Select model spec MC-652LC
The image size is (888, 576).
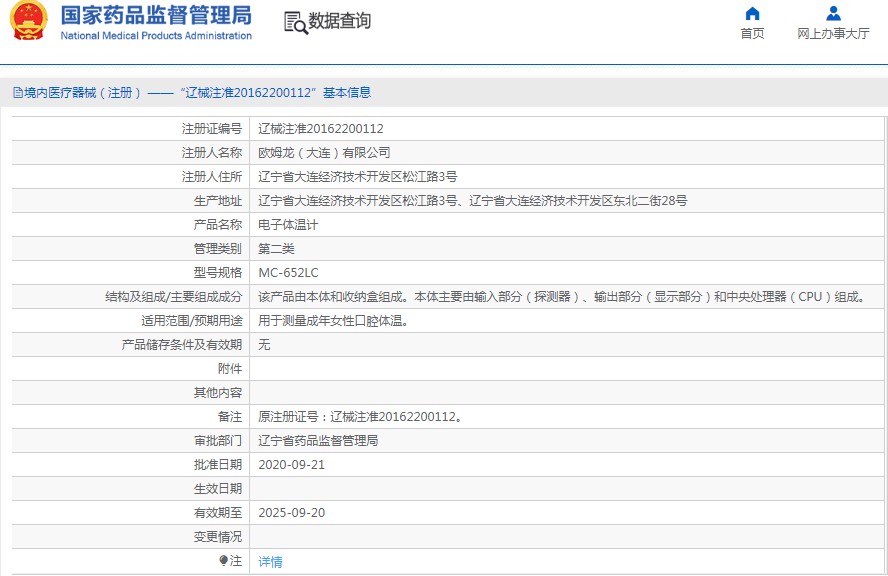[x=288, y=273]
